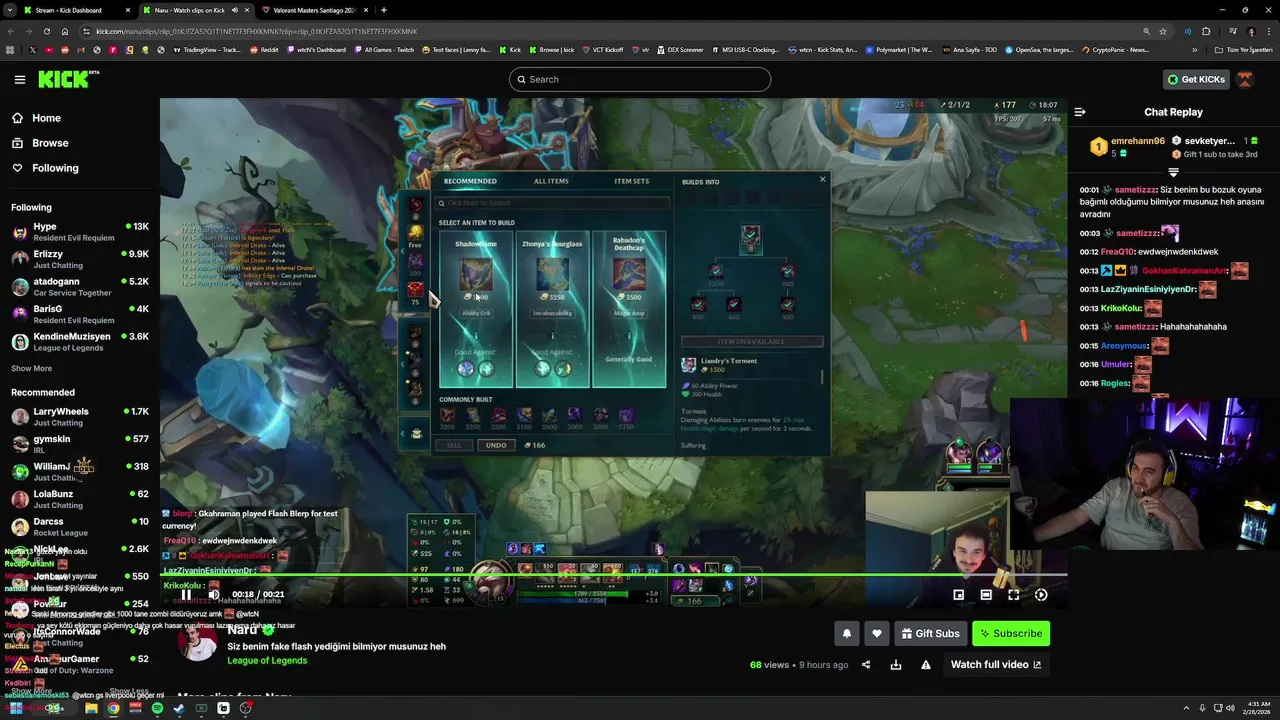Viewport: 1280px width, 720px height.
Task: Open Naru's channel avatar
Action: (x=198, y=641)
